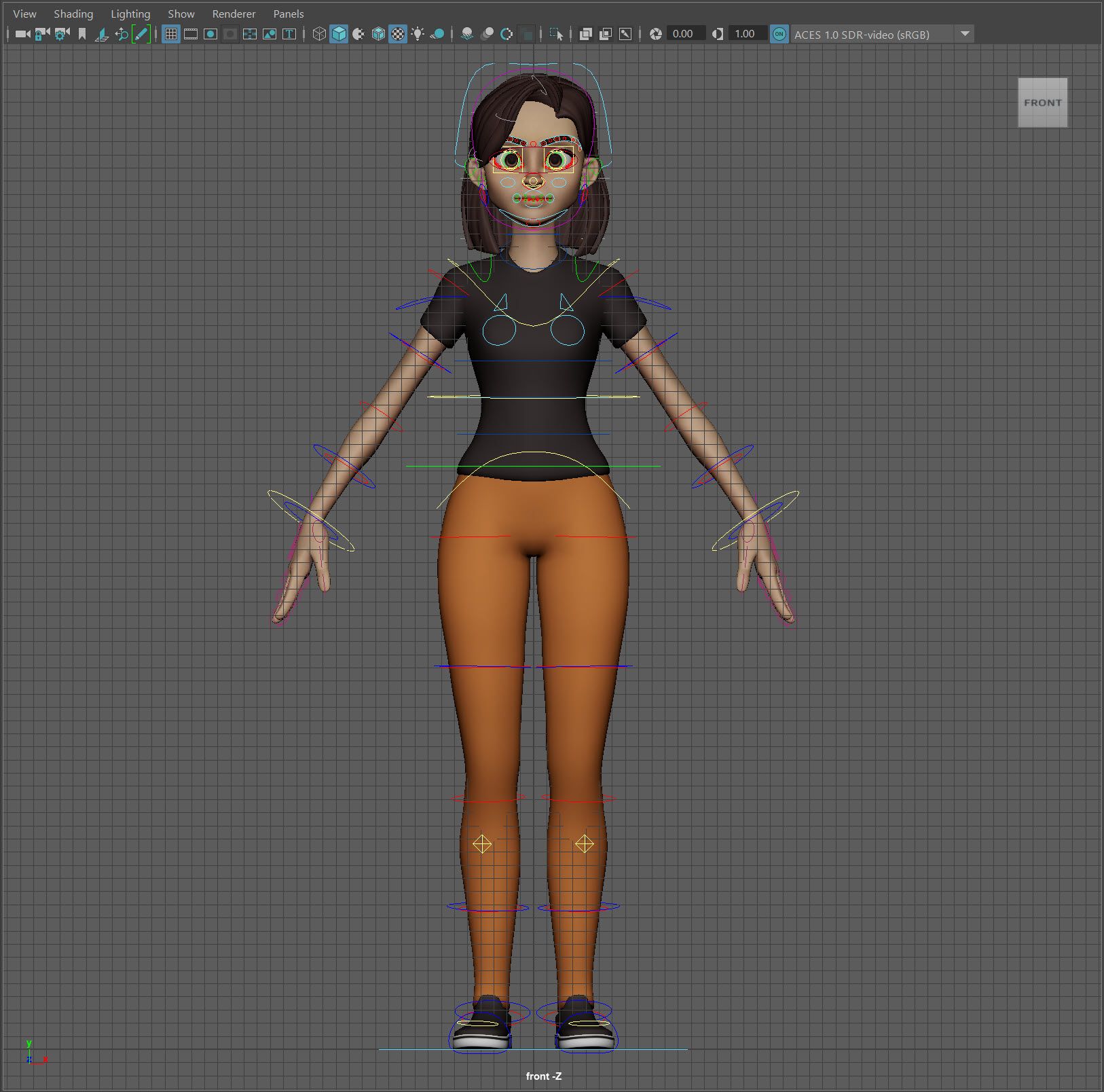Open the Shading menu
Viewport: 1104px width, 1092px height.
(x=73, y=14)
